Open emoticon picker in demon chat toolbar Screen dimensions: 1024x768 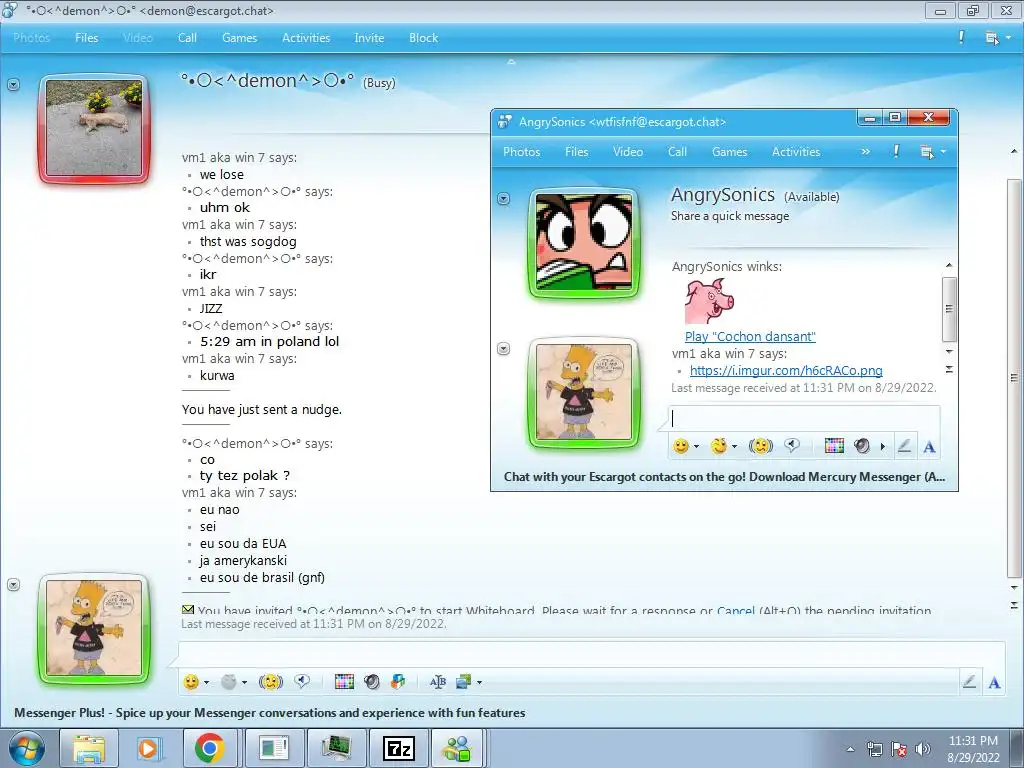(x=191, y=682)
